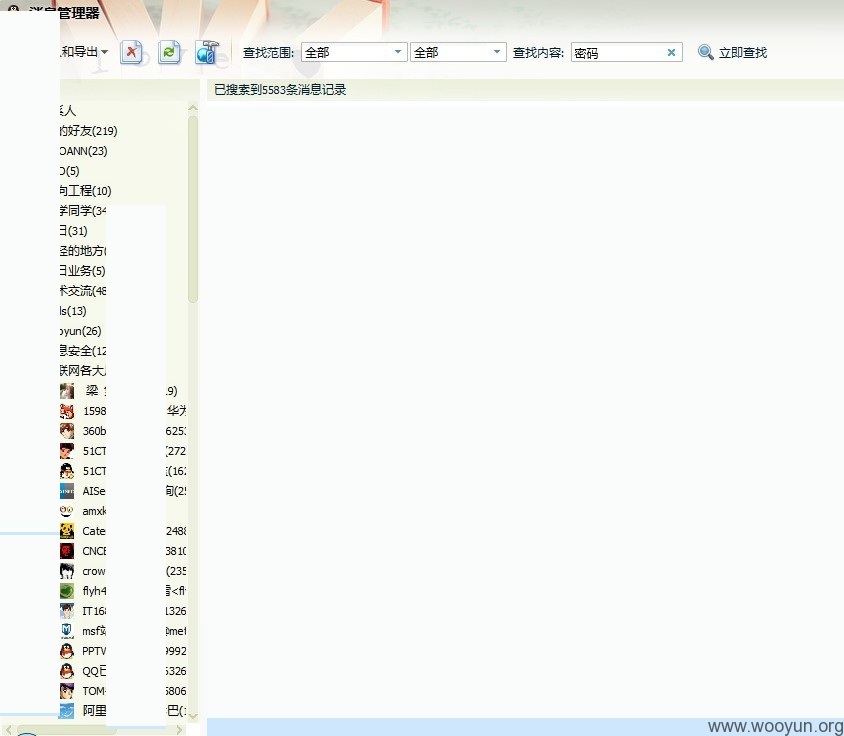This screenshot has width=844, height=736.
Task: Click the horizontal scrollbar right arrow
Action: [x=180, y=730]
